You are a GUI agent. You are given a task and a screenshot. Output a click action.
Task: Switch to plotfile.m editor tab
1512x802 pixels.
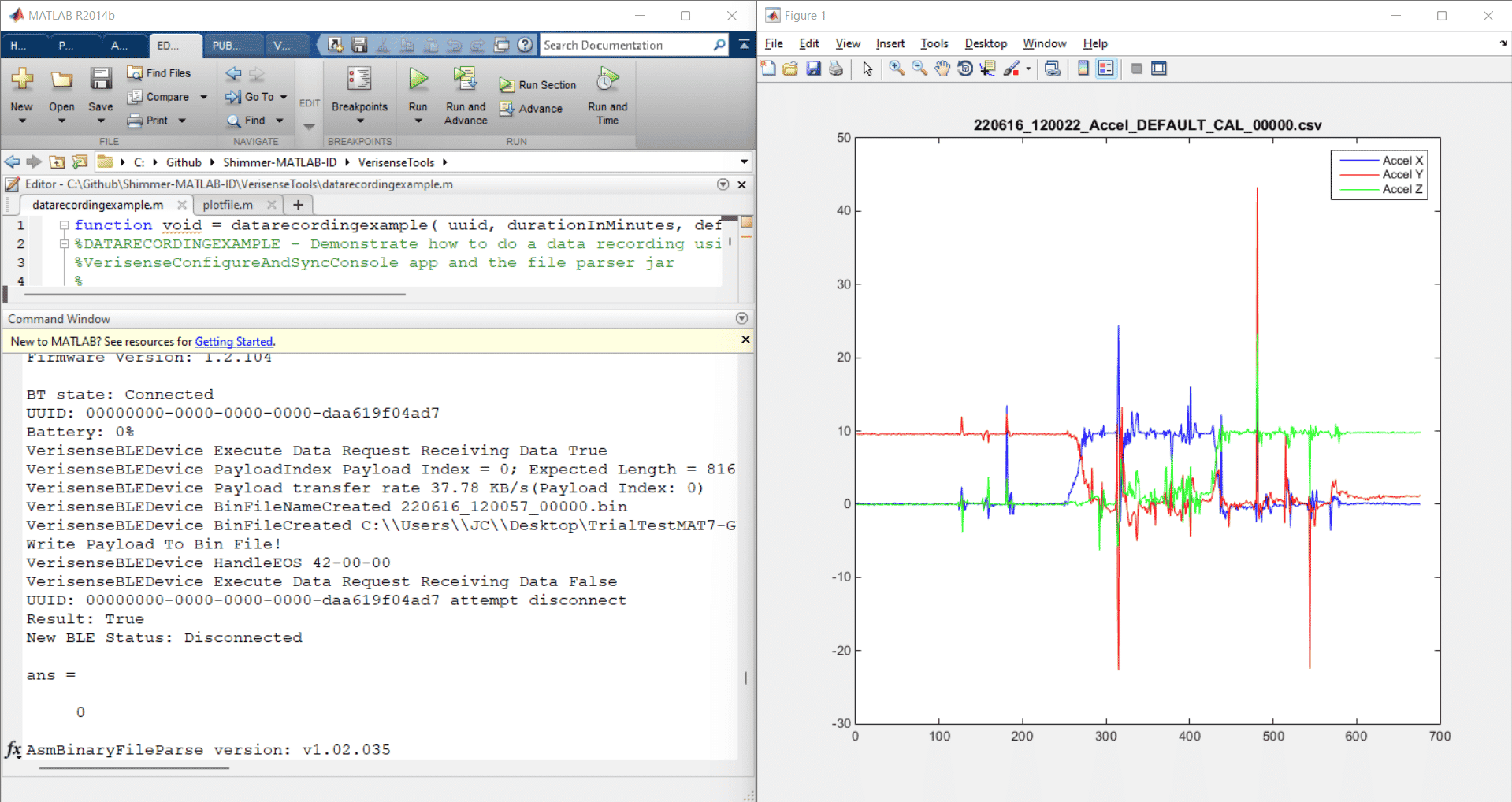pyautogui.click(x=227, y=205)
